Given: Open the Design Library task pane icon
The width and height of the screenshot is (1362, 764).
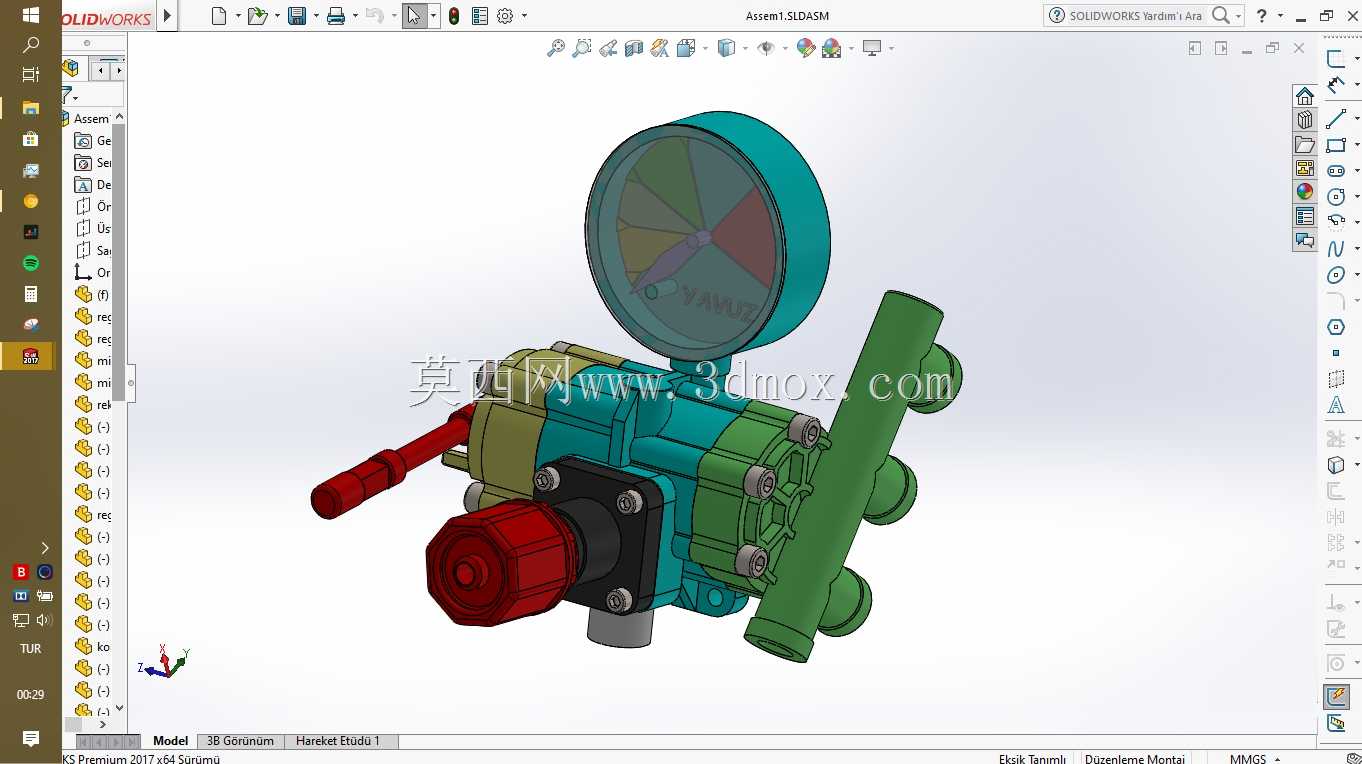Looking at the screenshot, I should 1305,120.
